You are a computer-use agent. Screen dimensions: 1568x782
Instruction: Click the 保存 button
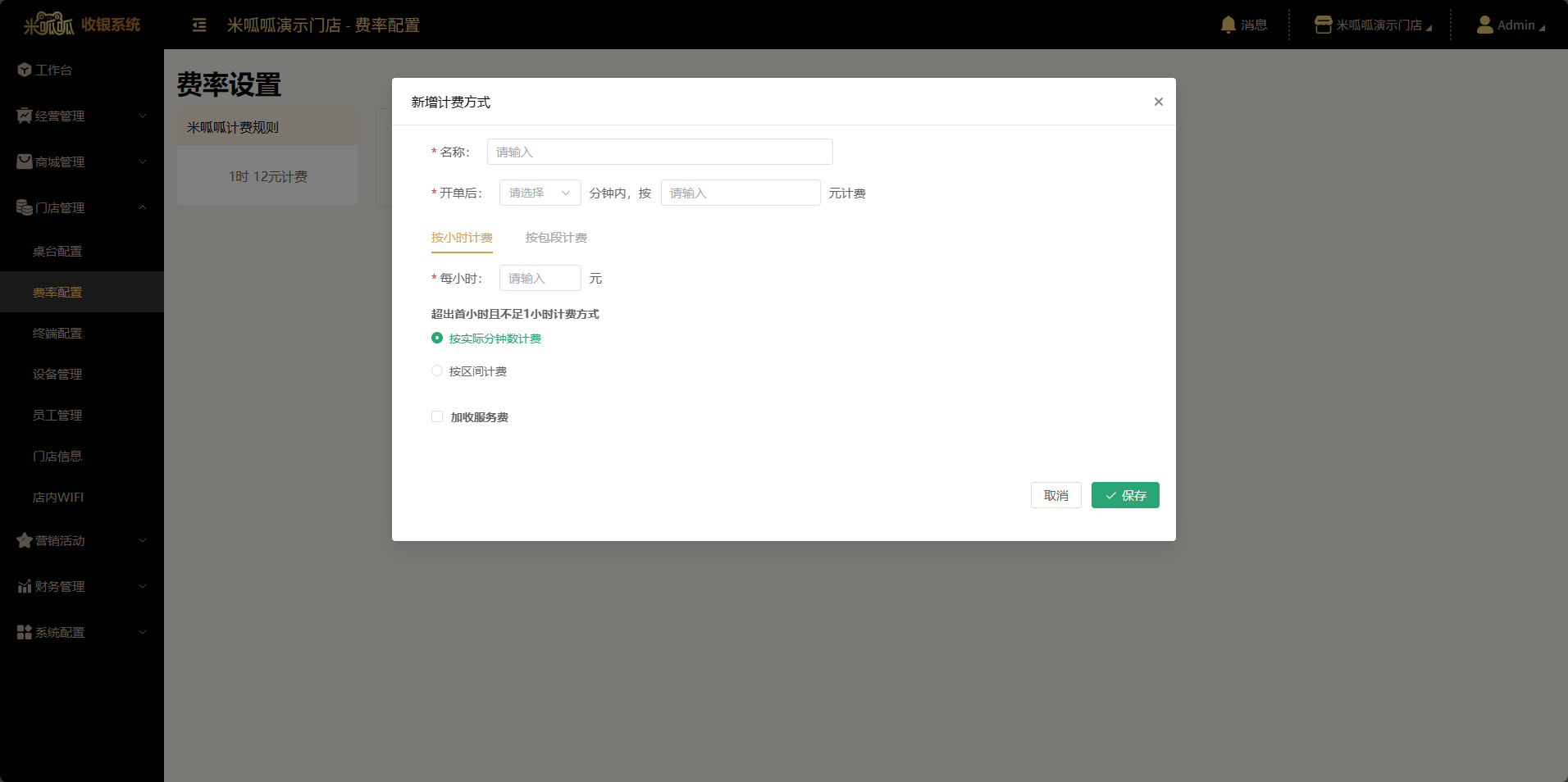coord(1124,495)
